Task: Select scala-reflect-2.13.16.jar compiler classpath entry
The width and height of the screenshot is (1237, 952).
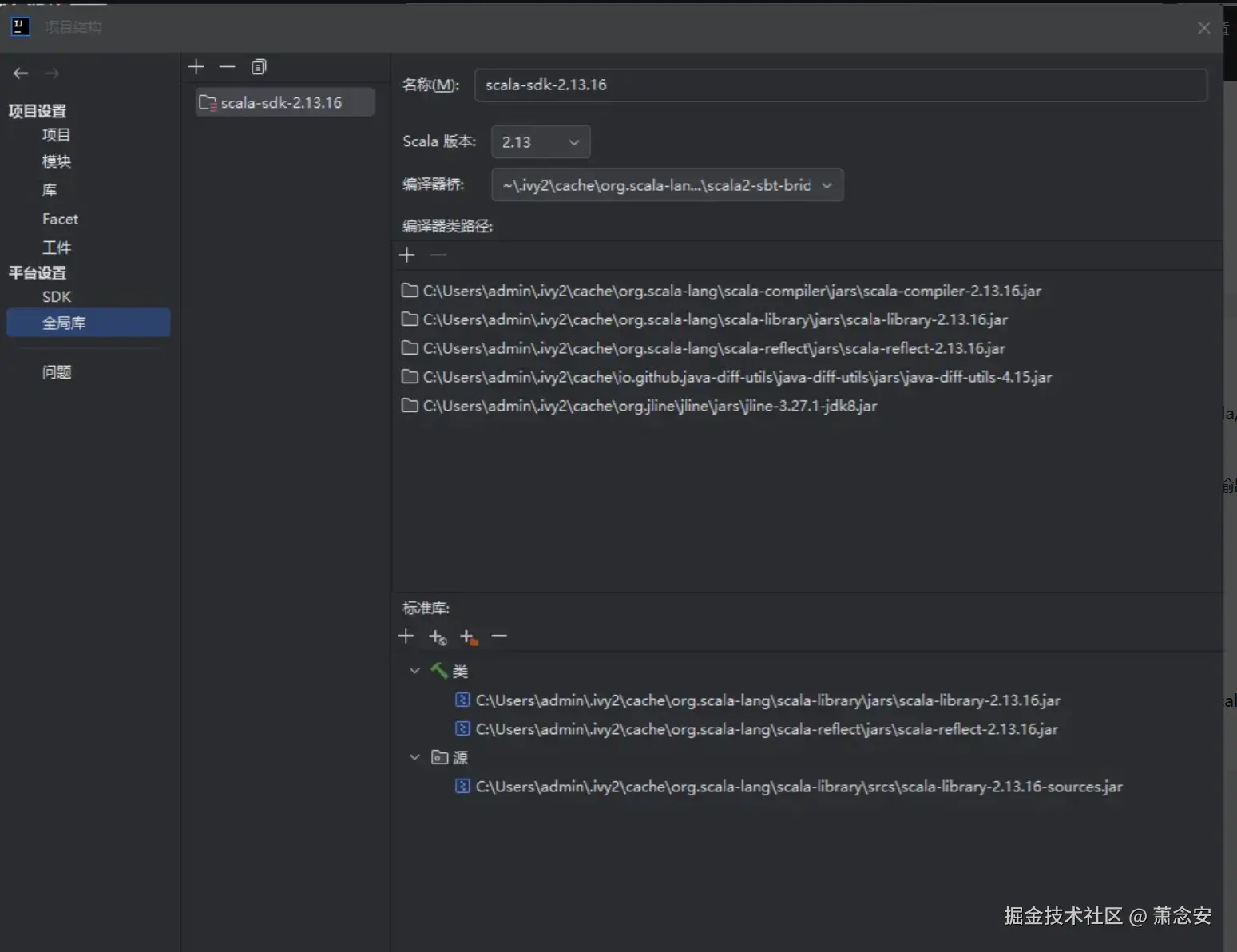Action: tap(703, 348)
